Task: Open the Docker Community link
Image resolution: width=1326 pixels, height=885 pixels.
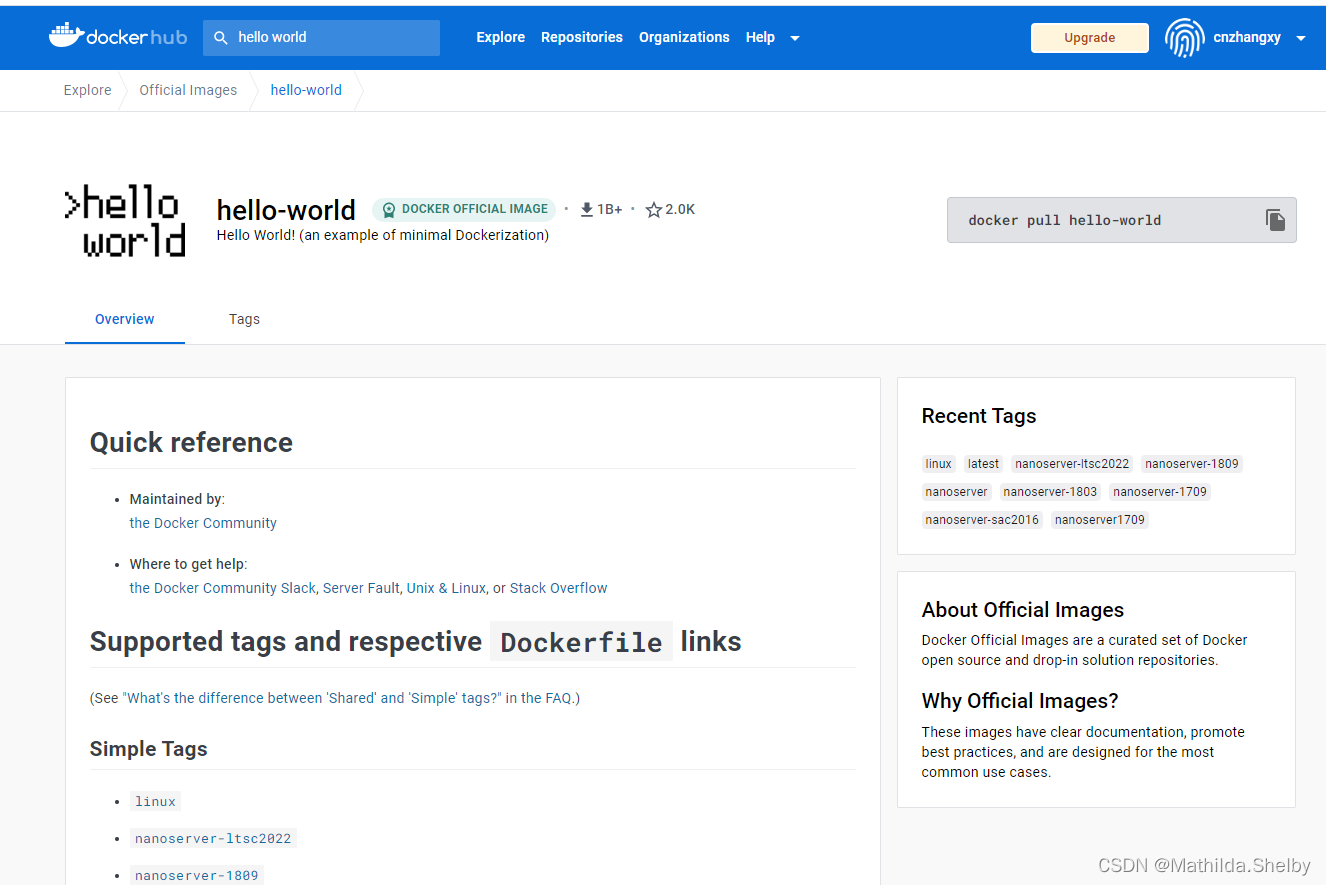Action: 203,523
